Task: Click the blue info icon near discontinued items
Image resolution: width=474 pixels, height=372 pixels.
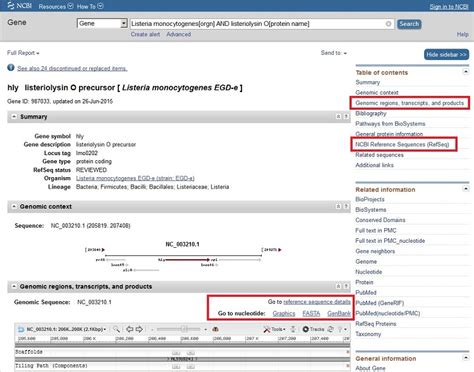Action: pyautogui.click(x=11, y=68)
